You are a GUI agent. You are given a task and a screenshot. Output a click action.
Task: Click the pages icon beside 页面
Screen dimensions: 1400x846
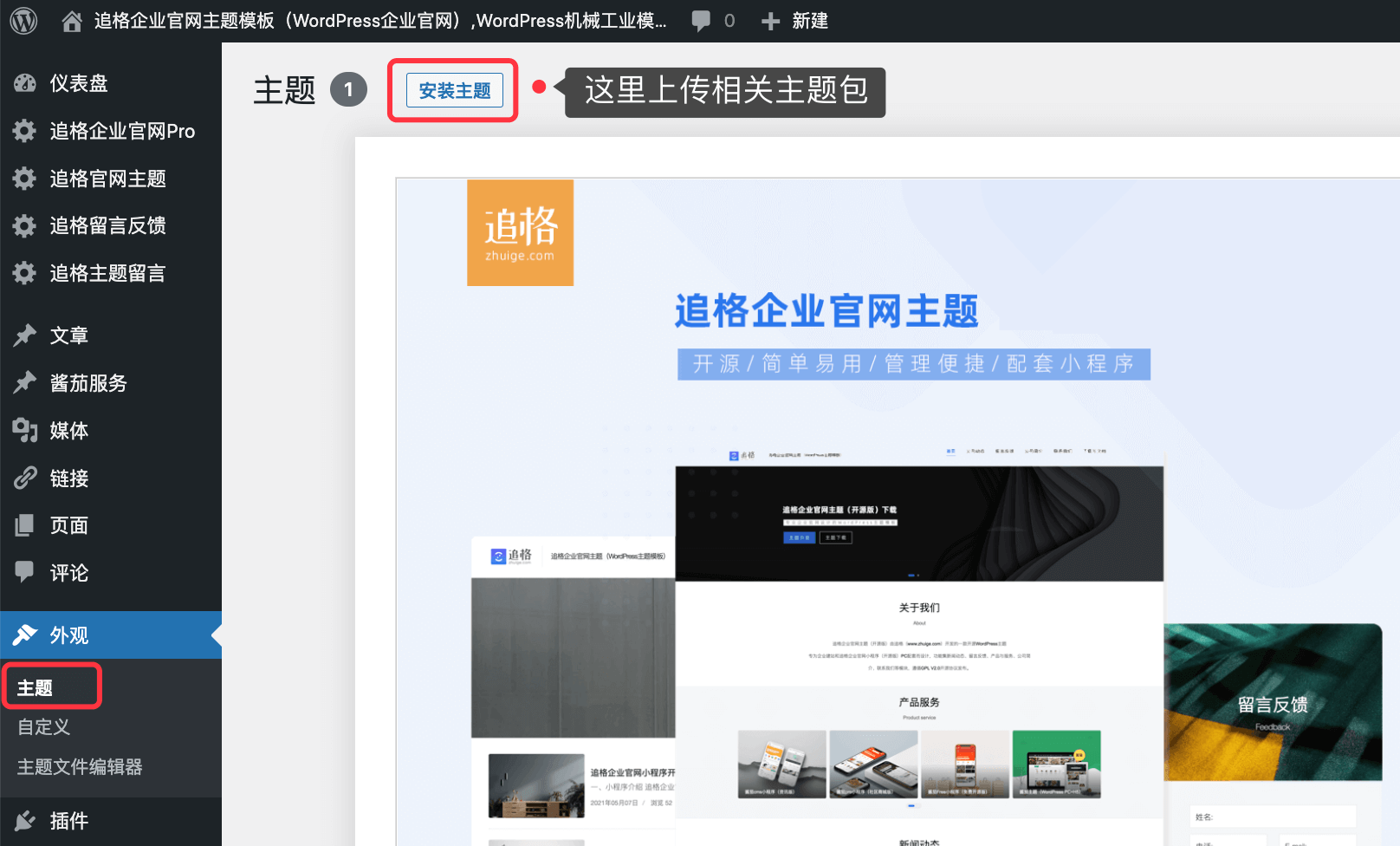point(25,525)
